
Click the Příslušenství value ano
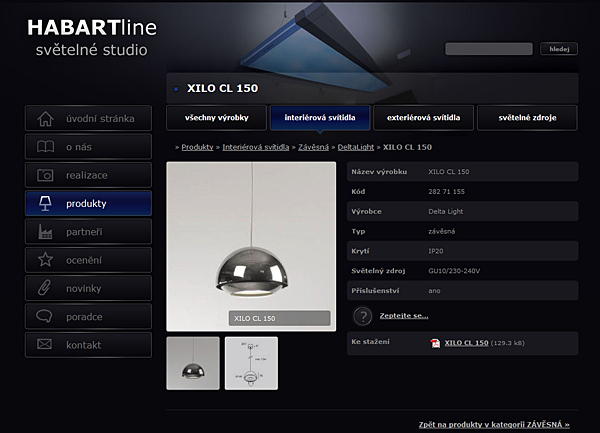(x=434, y=291)
